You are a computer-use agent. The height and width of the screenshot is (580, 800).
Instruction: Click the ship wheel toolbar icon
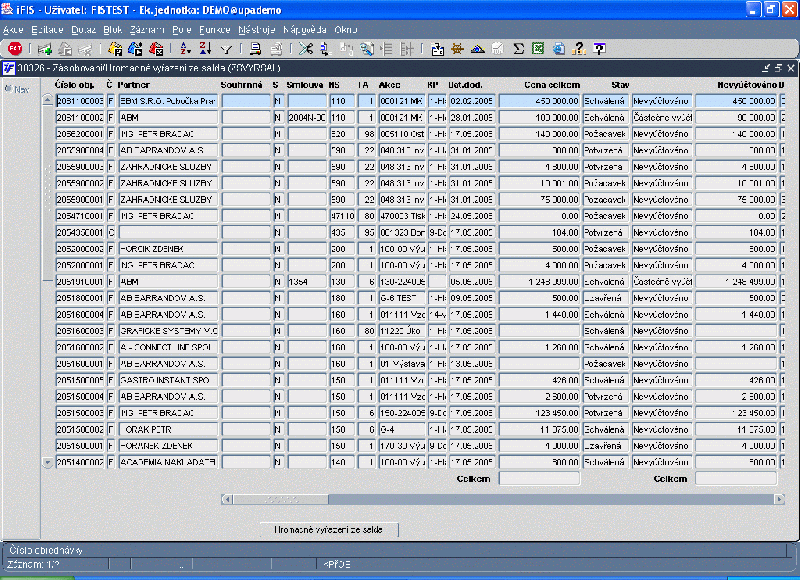(457, 49)
